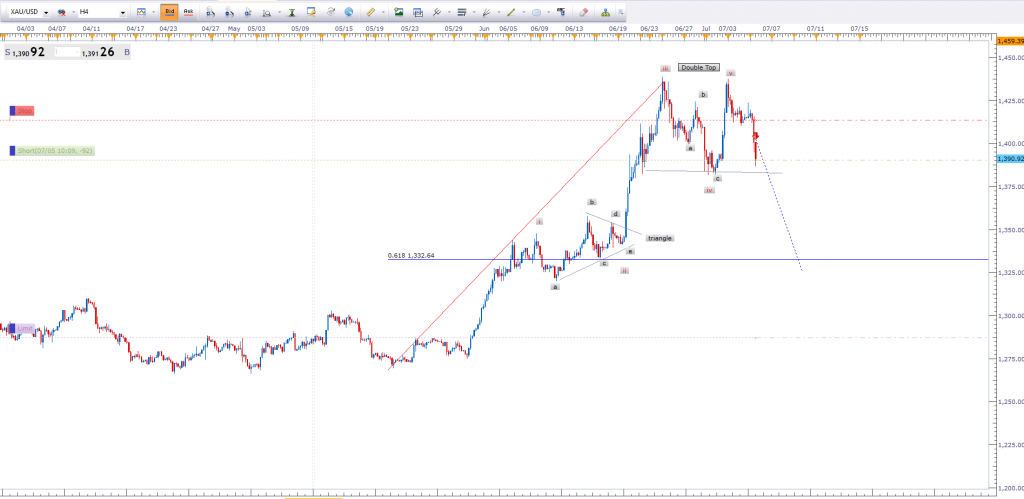Toggle the Bid price display
This screenshot has height=499, width=1024.
pyautogui.click(x=169, y=12)
